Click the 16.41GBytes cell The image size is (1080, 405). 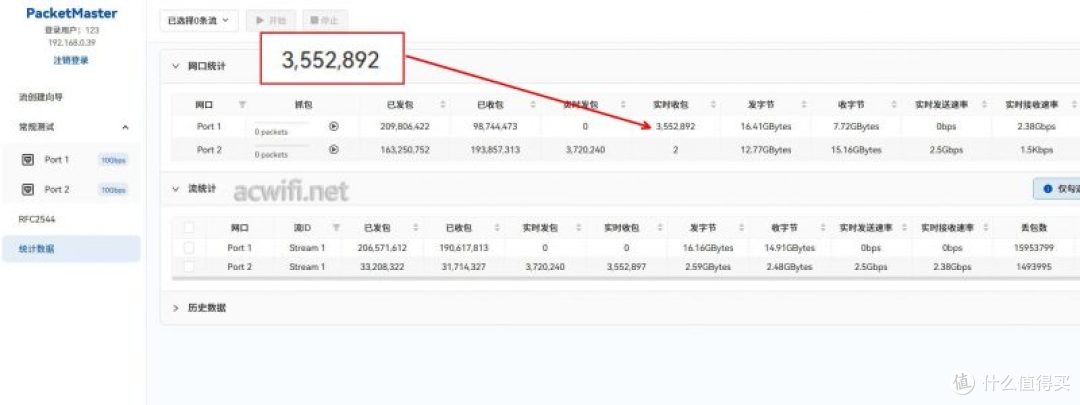[x=766, y=127]
